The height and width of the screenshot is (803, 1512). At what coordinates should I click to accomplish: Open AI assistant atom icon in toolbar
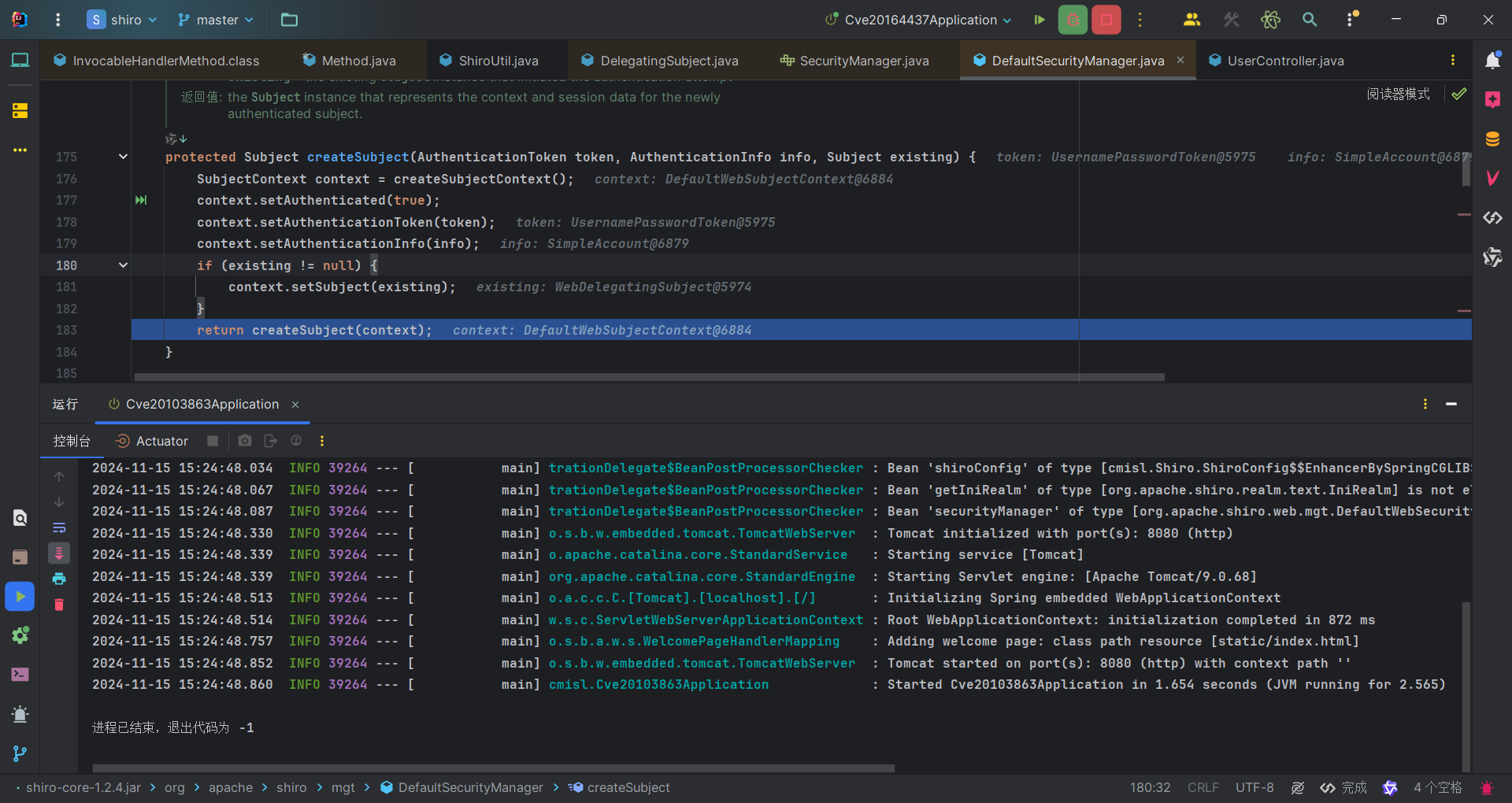click(x=1270, y=20)
